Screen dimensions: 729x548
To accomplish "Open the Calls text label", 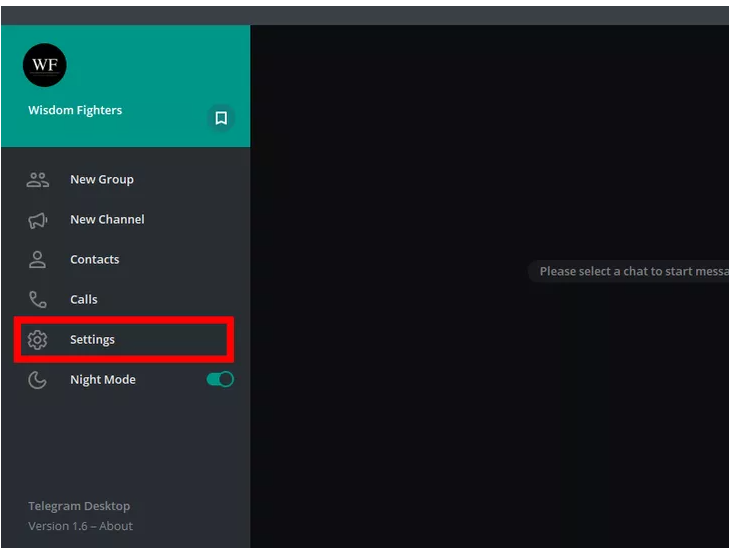I will 84,300.
